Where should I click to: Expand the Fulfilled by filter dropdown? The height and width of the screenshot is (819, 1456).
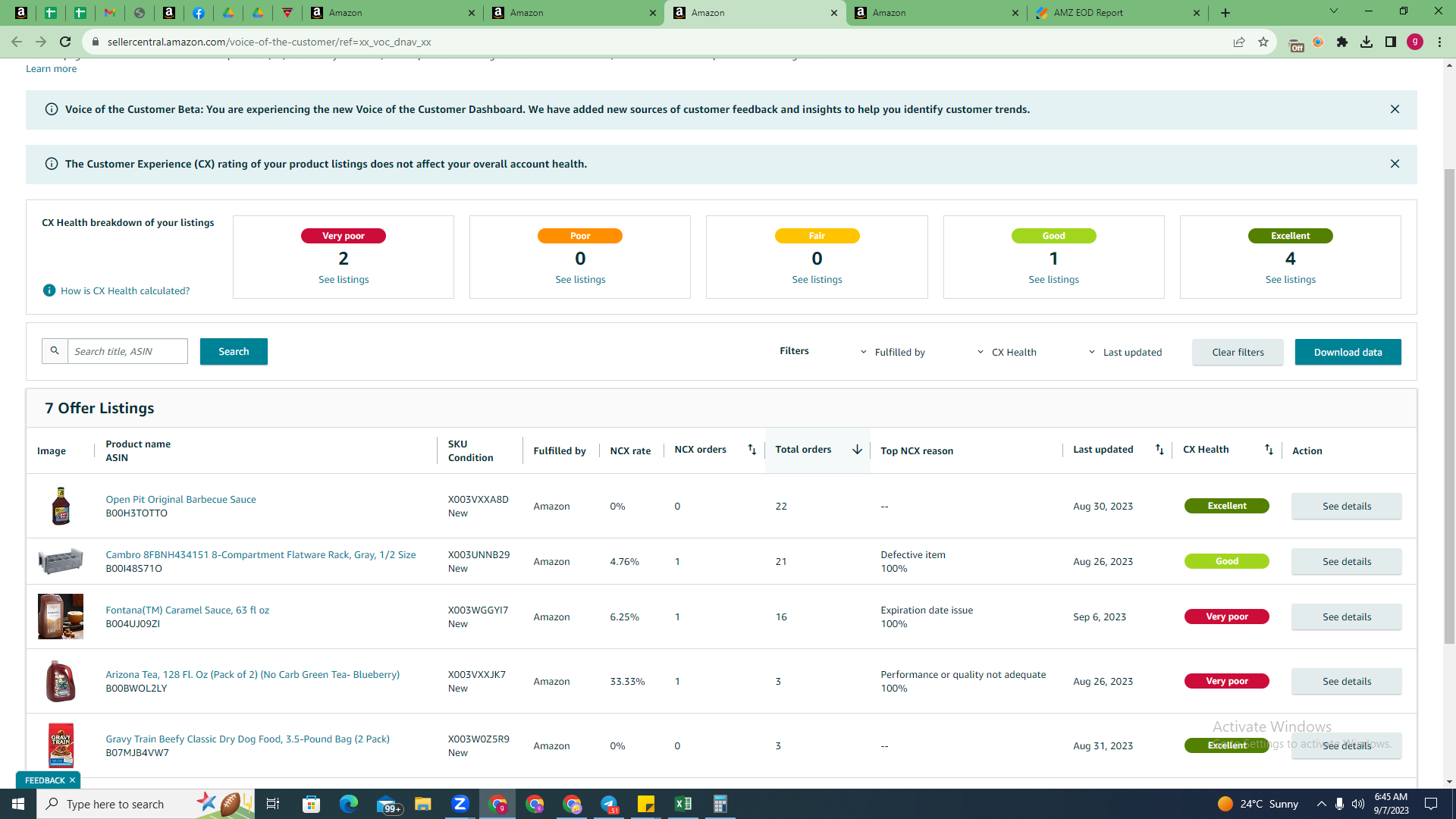(x=893, y=352)
